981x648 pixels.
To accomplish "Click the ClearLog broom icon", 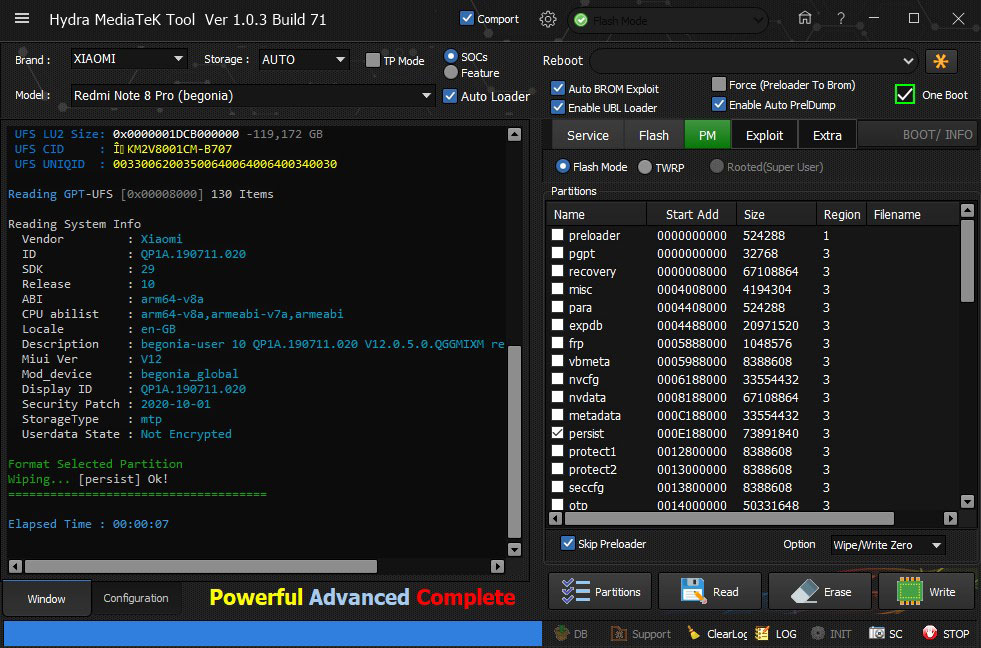I will [694, 633].
